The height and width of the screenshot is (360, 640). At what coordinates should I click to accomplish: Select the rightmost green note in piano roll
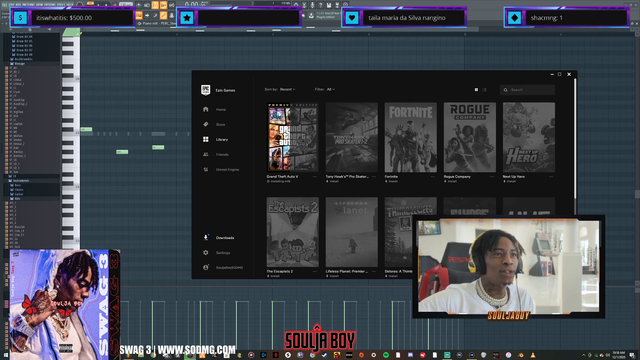pyautogui.click(x=158, y=147)
